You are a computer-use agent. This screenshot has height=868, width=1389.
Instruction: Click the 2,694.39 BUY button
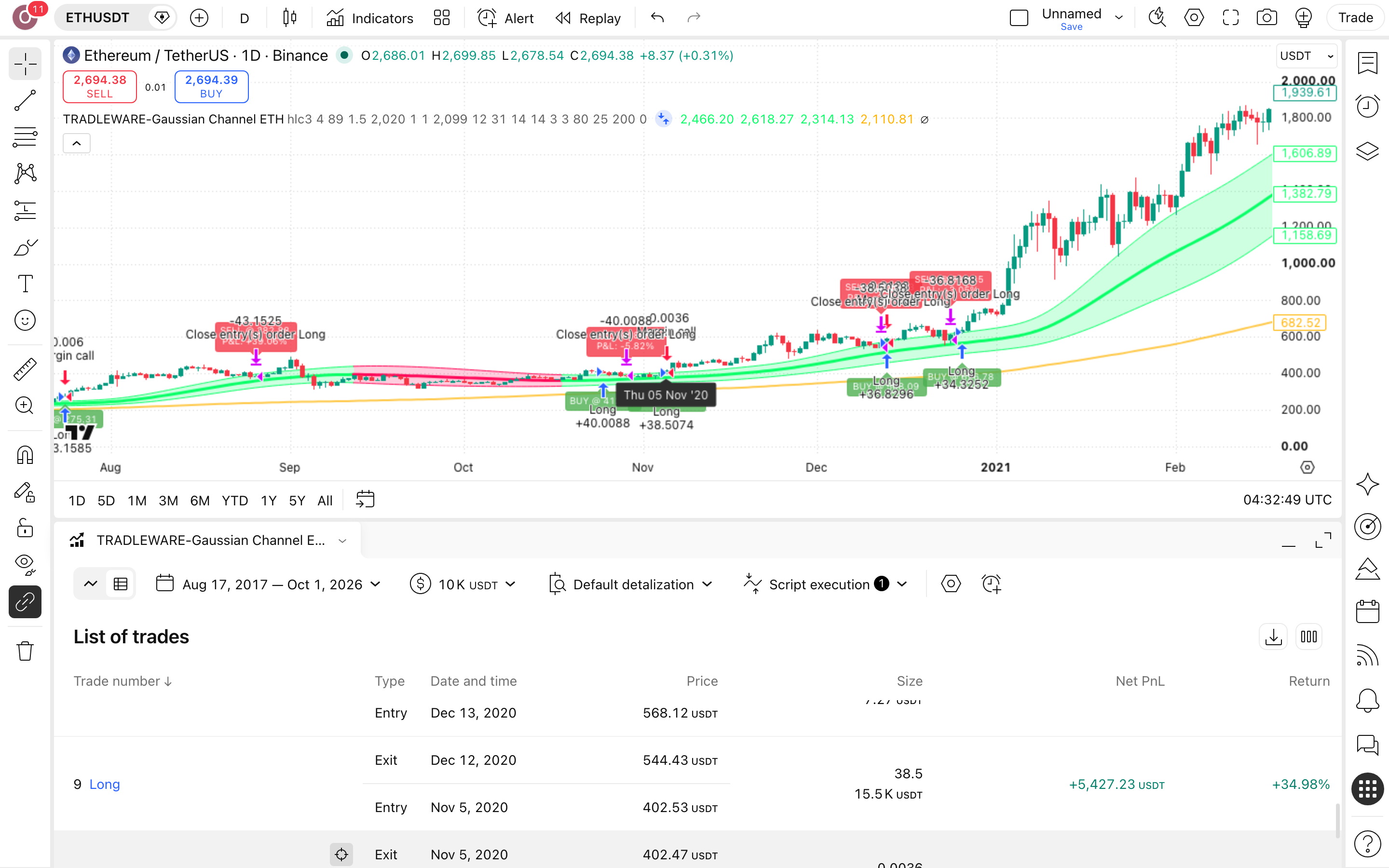211,87
